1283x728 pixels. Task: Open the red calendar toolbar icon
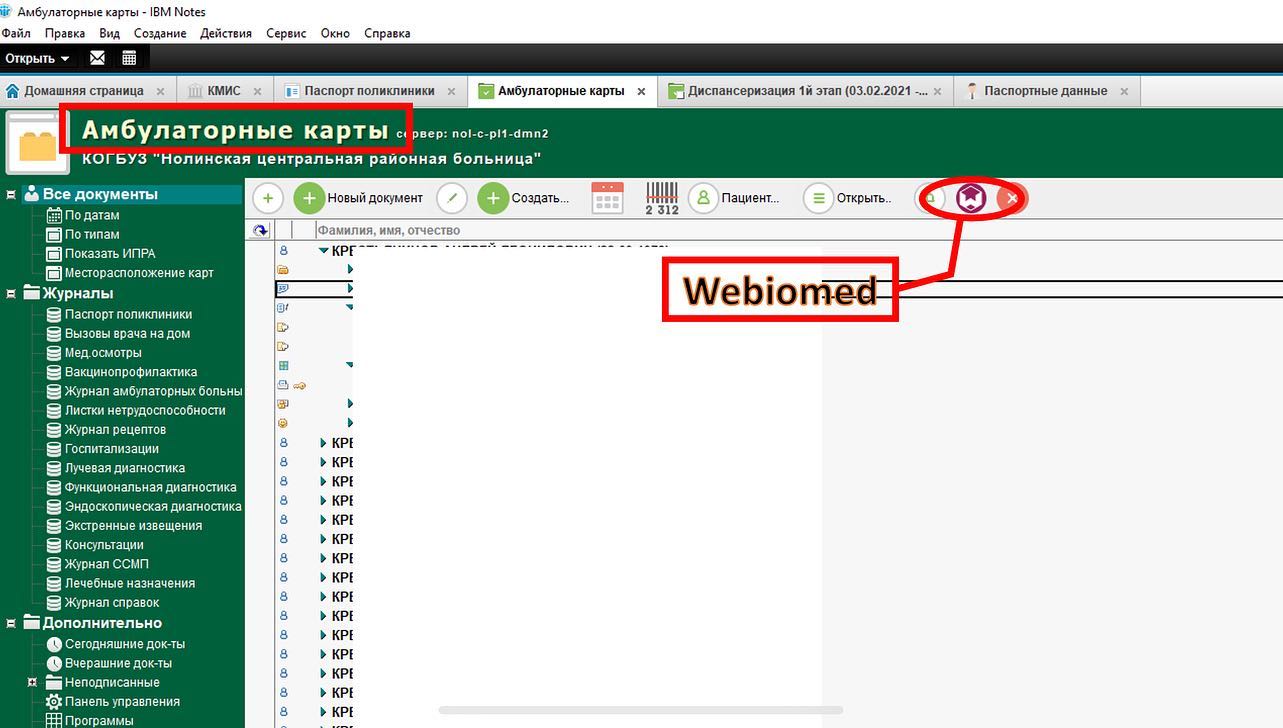point(608,198)
